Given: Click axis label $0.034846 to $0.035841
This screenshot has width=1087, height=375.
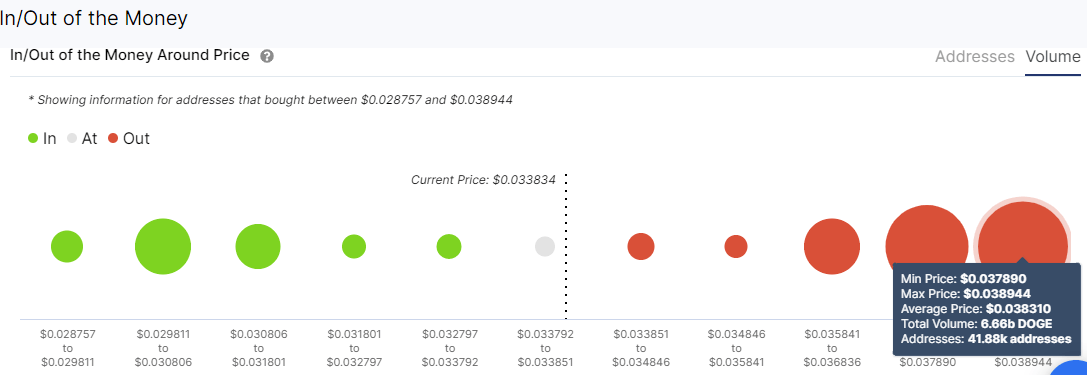Looking at the screenshot, I should tap(736, 348).
